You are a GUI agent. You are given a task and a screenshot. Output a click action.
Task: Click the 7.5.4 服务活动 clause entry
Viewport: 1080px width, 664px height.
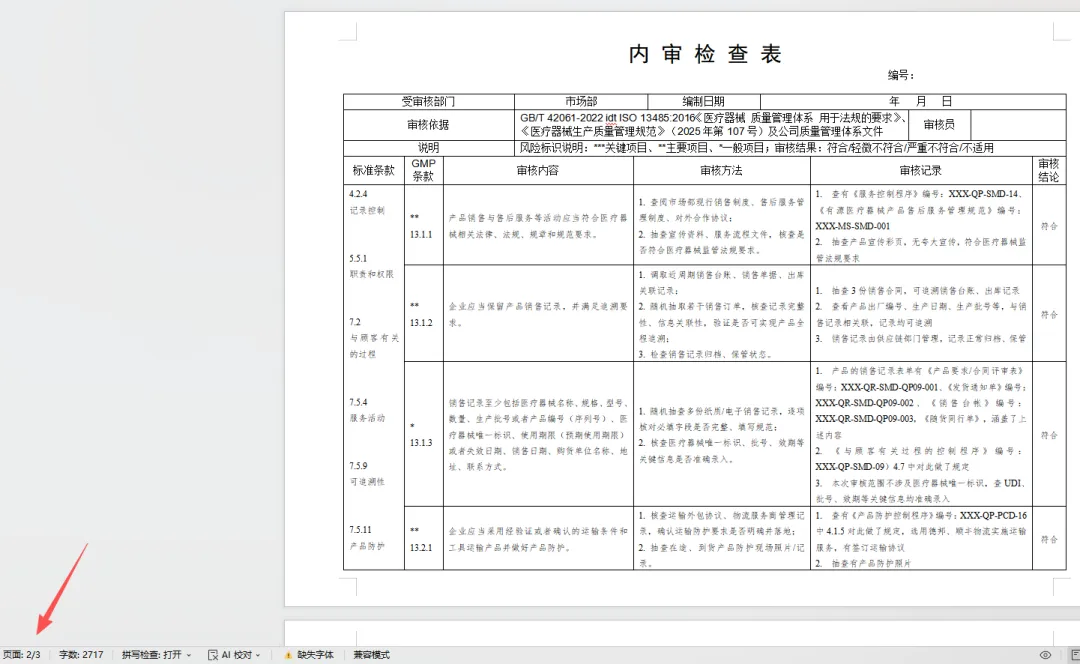point(366,410)
